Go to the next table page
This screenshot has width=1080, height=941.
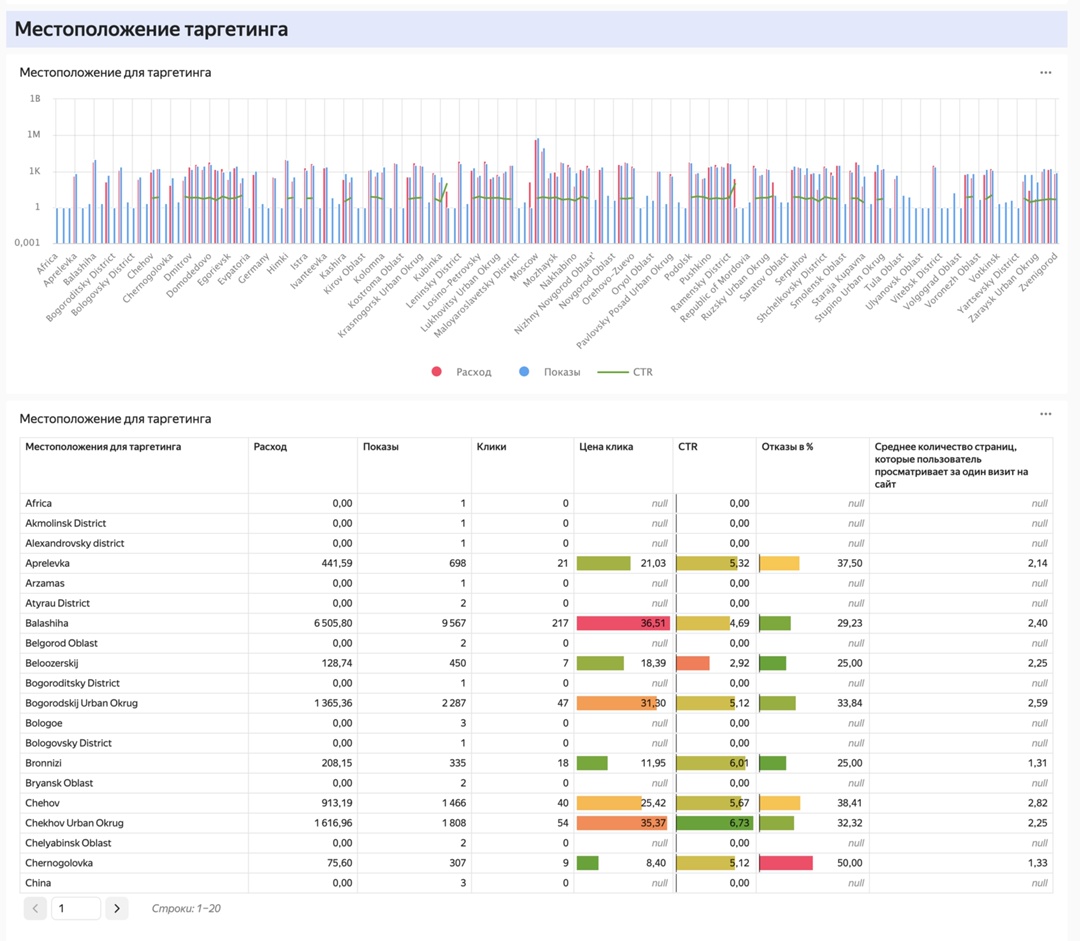tap(117, 908)
